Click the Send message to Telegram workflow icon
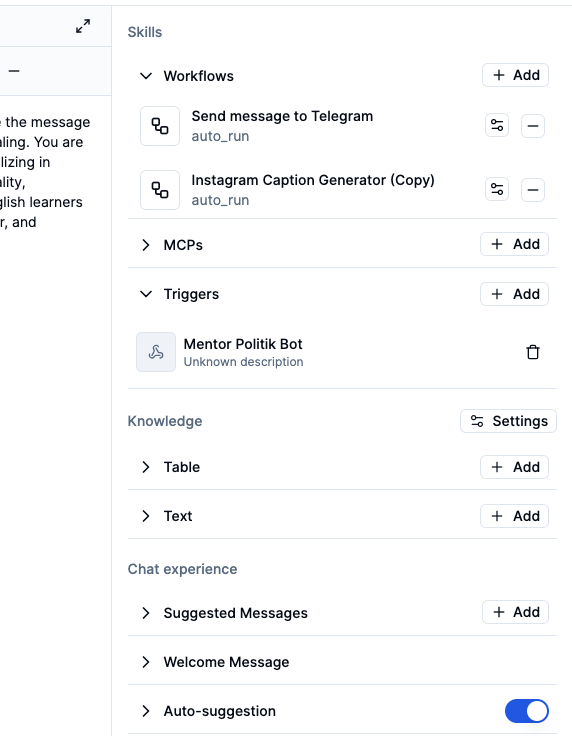The height and width of the screenshot is (736, 572). (x=160, y=126)
